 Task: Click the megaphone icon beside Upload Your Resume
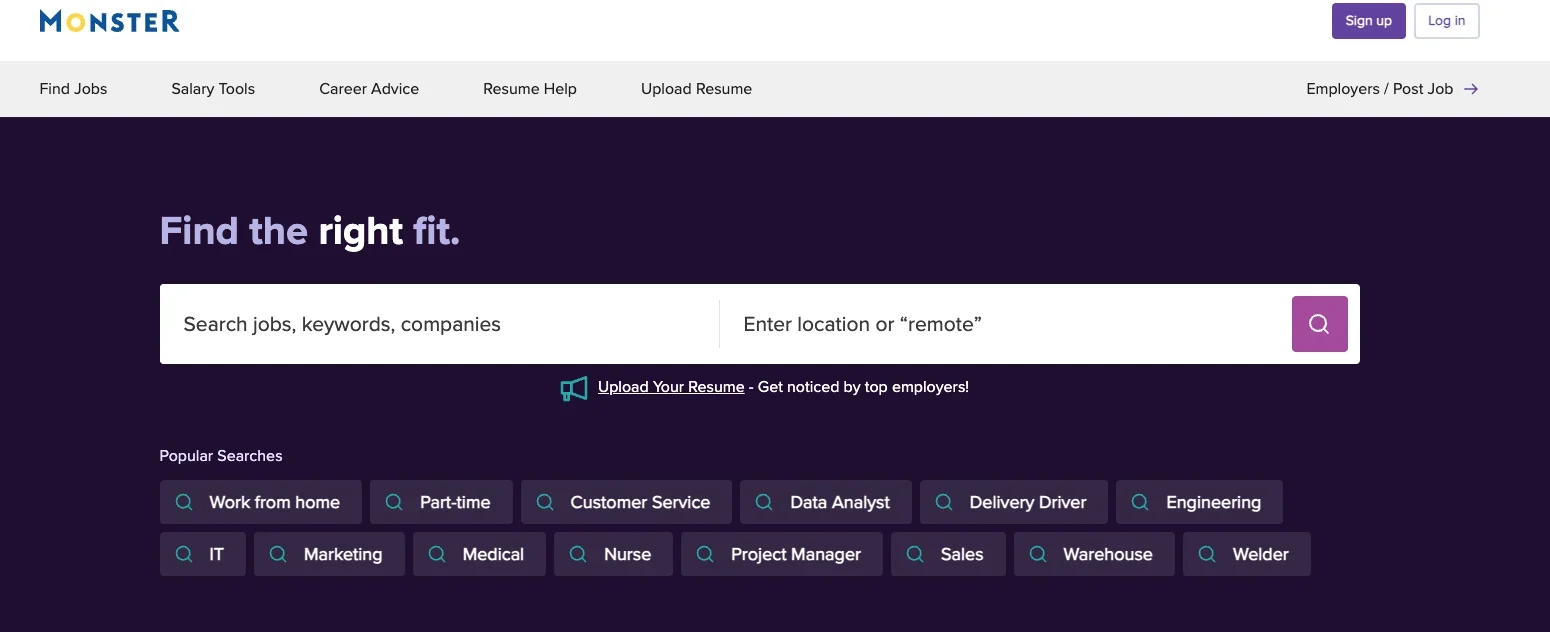pos(574,387)
